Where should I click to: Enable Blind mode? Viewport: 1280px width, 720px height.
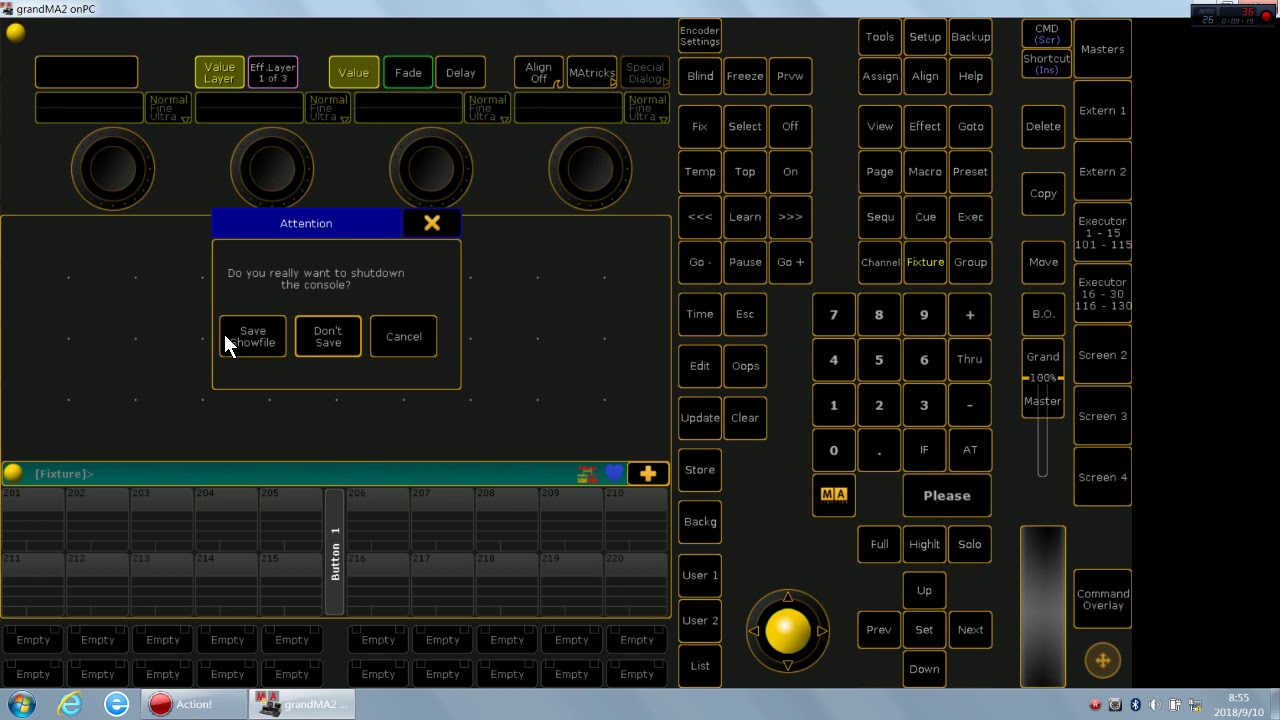[x=700, y=76]
